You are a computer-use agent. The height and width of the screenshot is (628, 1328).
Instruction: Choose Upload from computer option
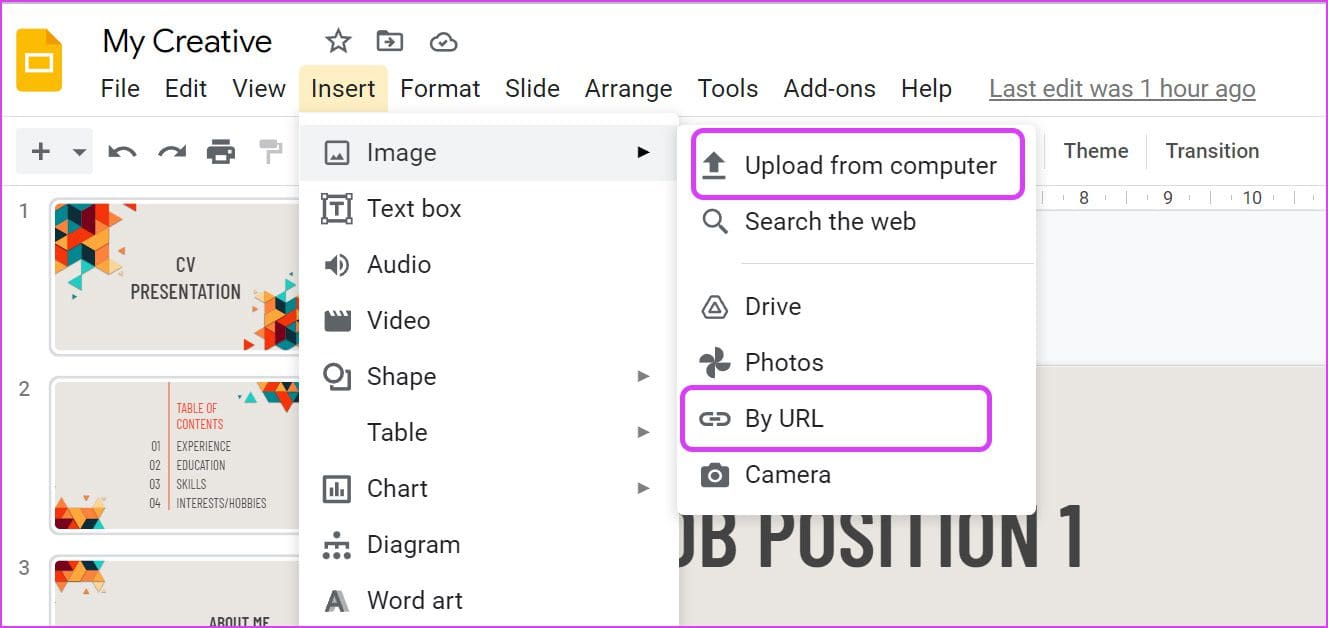tap(857, 165)
